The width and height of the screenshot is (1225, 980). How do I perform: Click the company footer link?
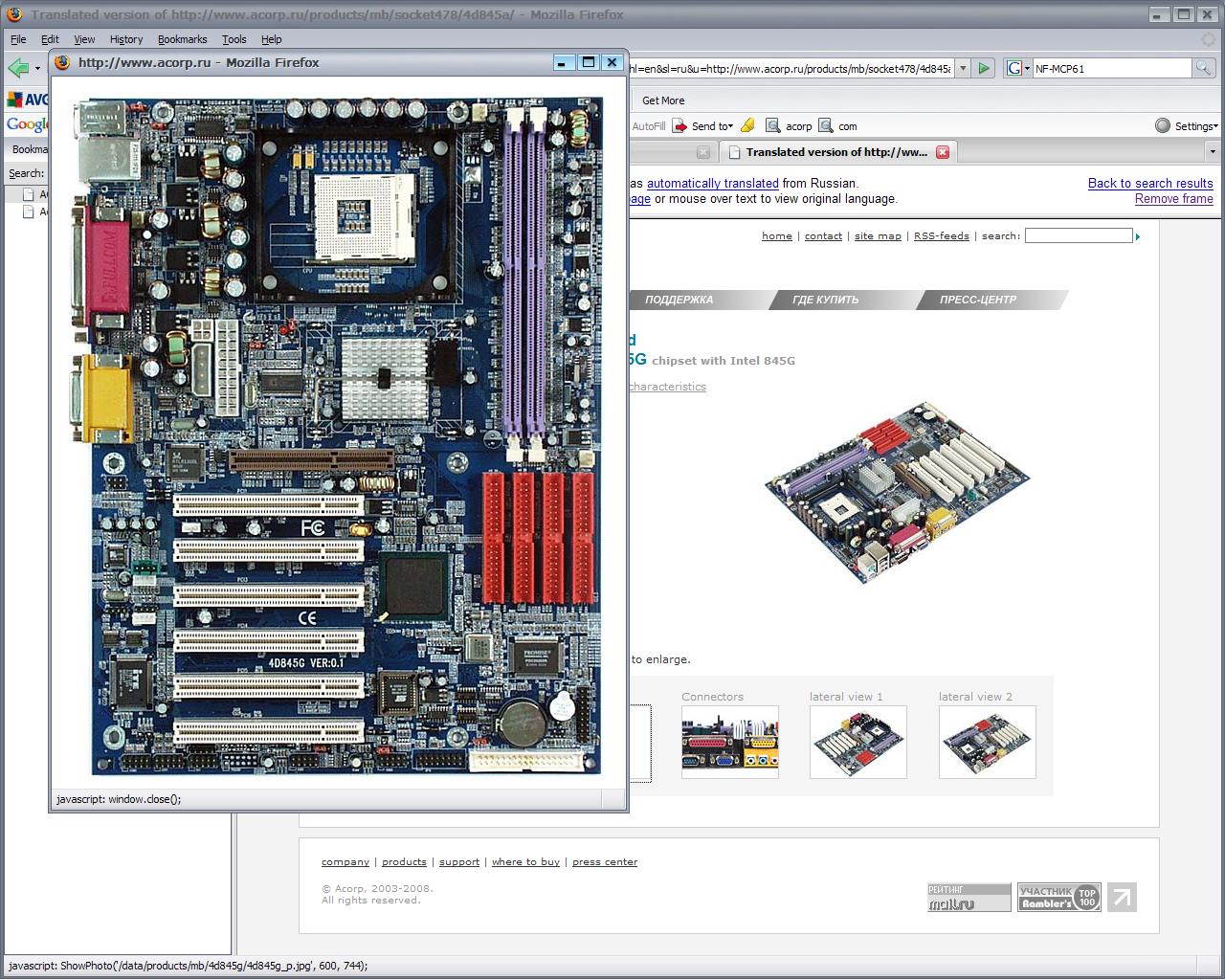(x=345, y=862)
